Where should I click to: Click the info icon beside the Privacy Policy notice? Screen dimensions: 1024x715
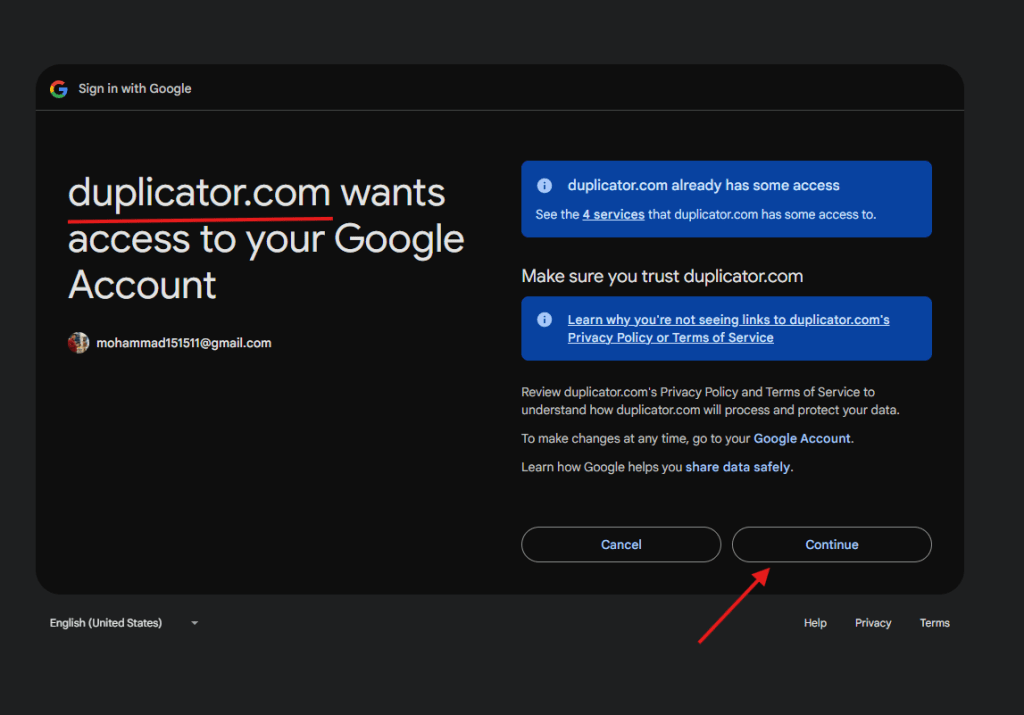544,319
